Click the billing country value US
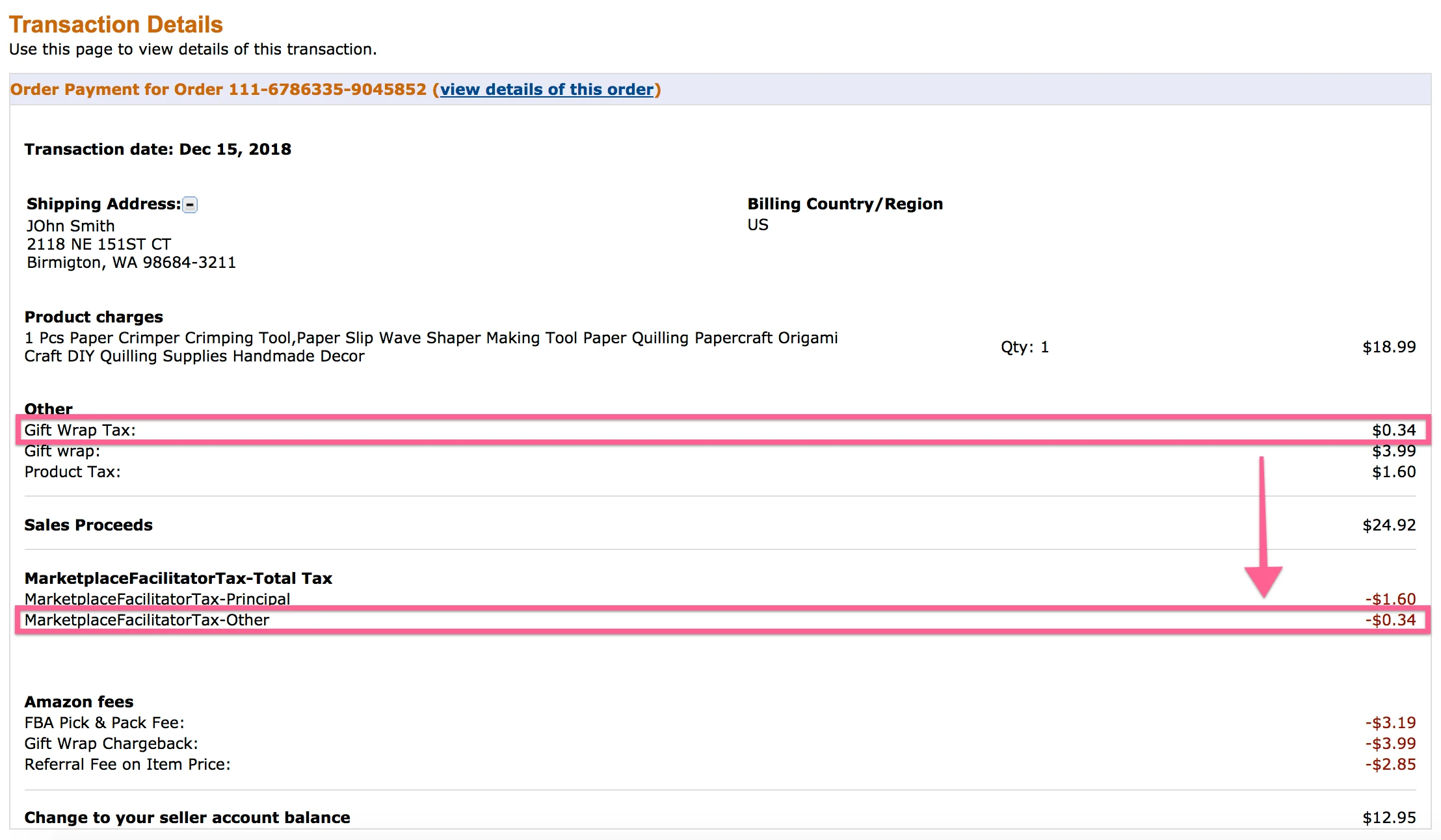The image size is (1441, 840). tap(758, 225)
